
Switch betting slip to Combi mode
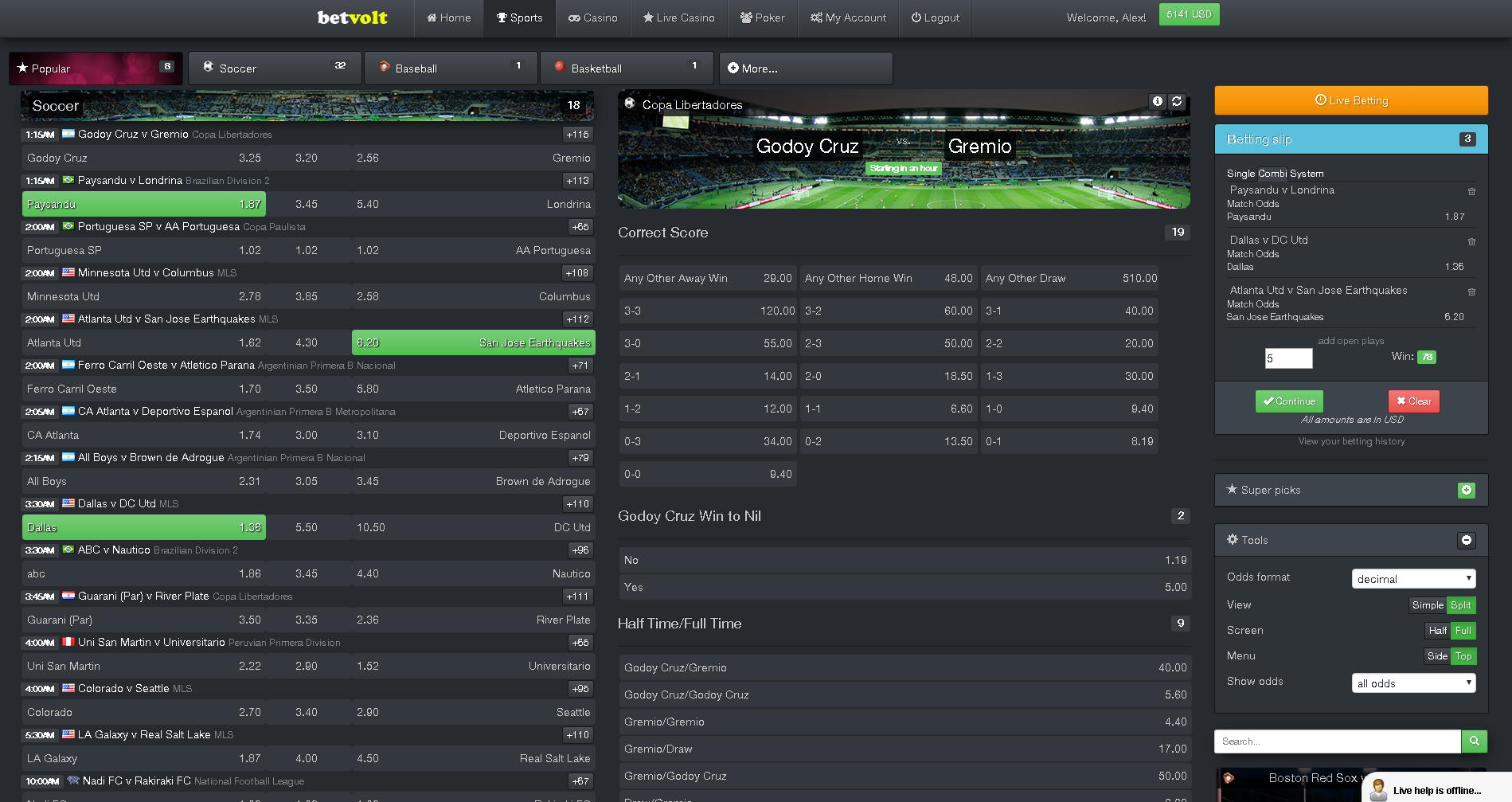coord(1275,173)
